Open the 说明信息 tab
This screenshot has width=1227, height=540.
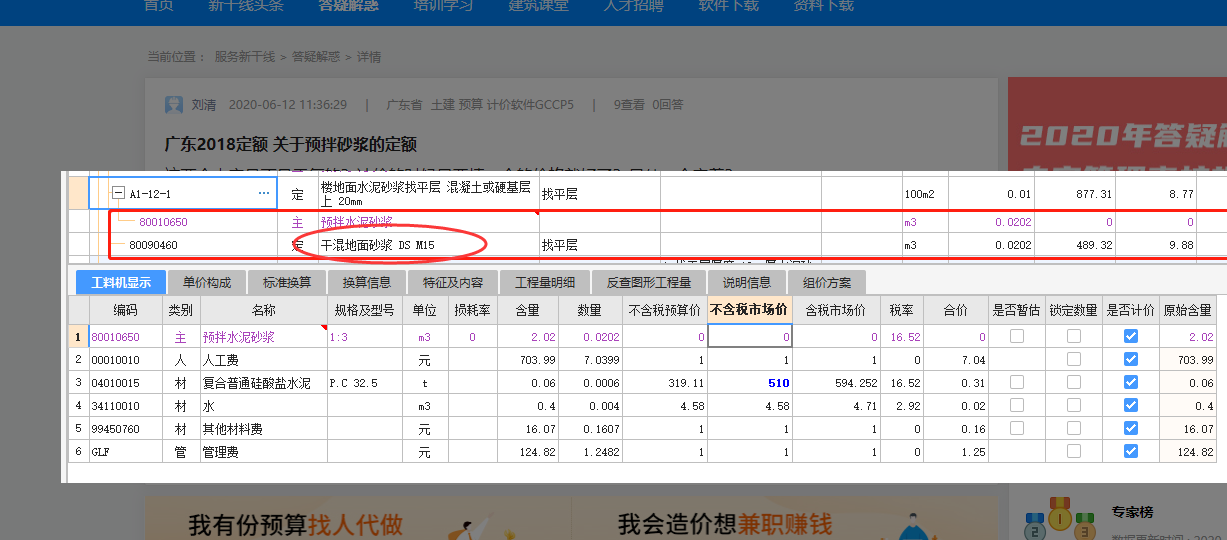pyautogui.click(x=746, y=283)
